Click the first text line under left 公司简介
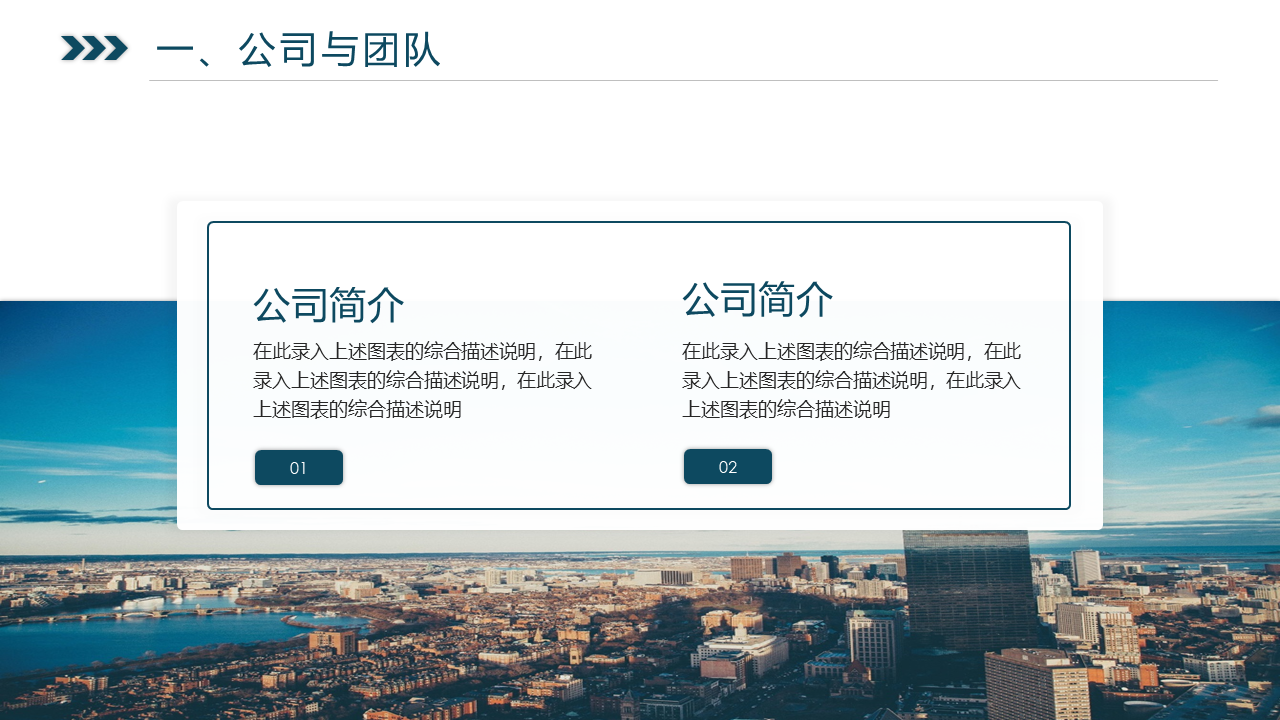Viewport: 1280px width, 720px height. click(422, 352)
